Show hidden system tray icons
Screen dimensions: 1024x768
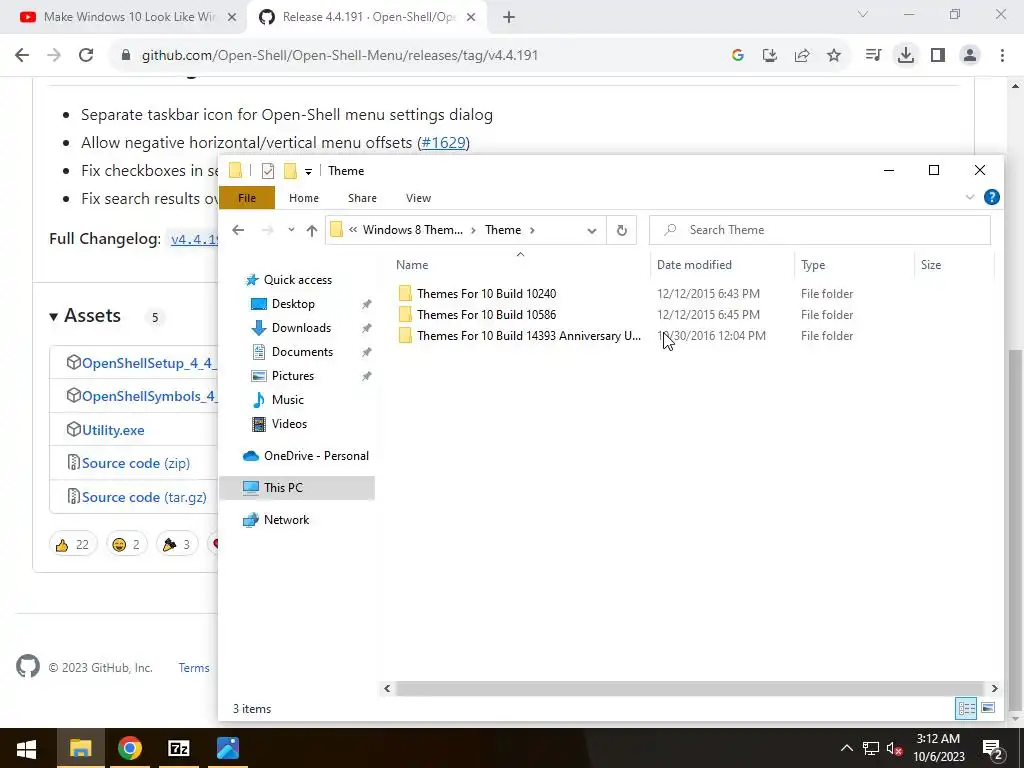[846, 748]
